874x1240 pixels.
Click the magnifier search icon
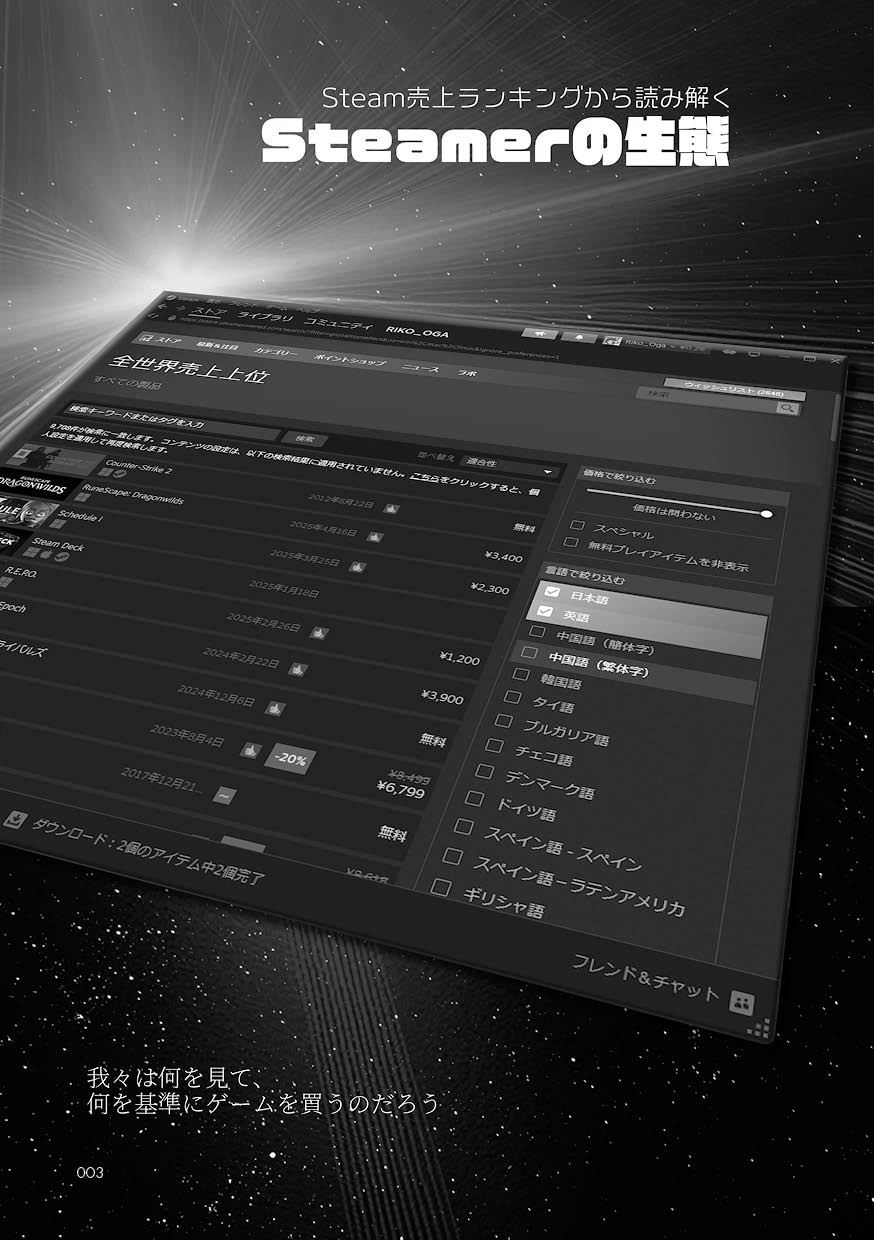tap(788, 408)
